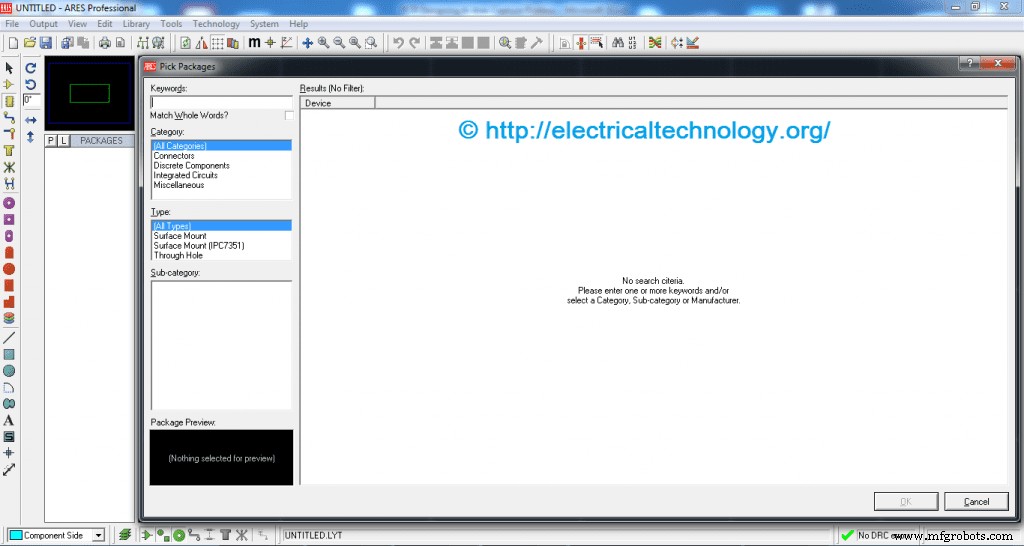Click the Zoom In magnifier icon
The height and width of the screenshot is (546, 1024).
pyautogui.click(x=323, y=43)
